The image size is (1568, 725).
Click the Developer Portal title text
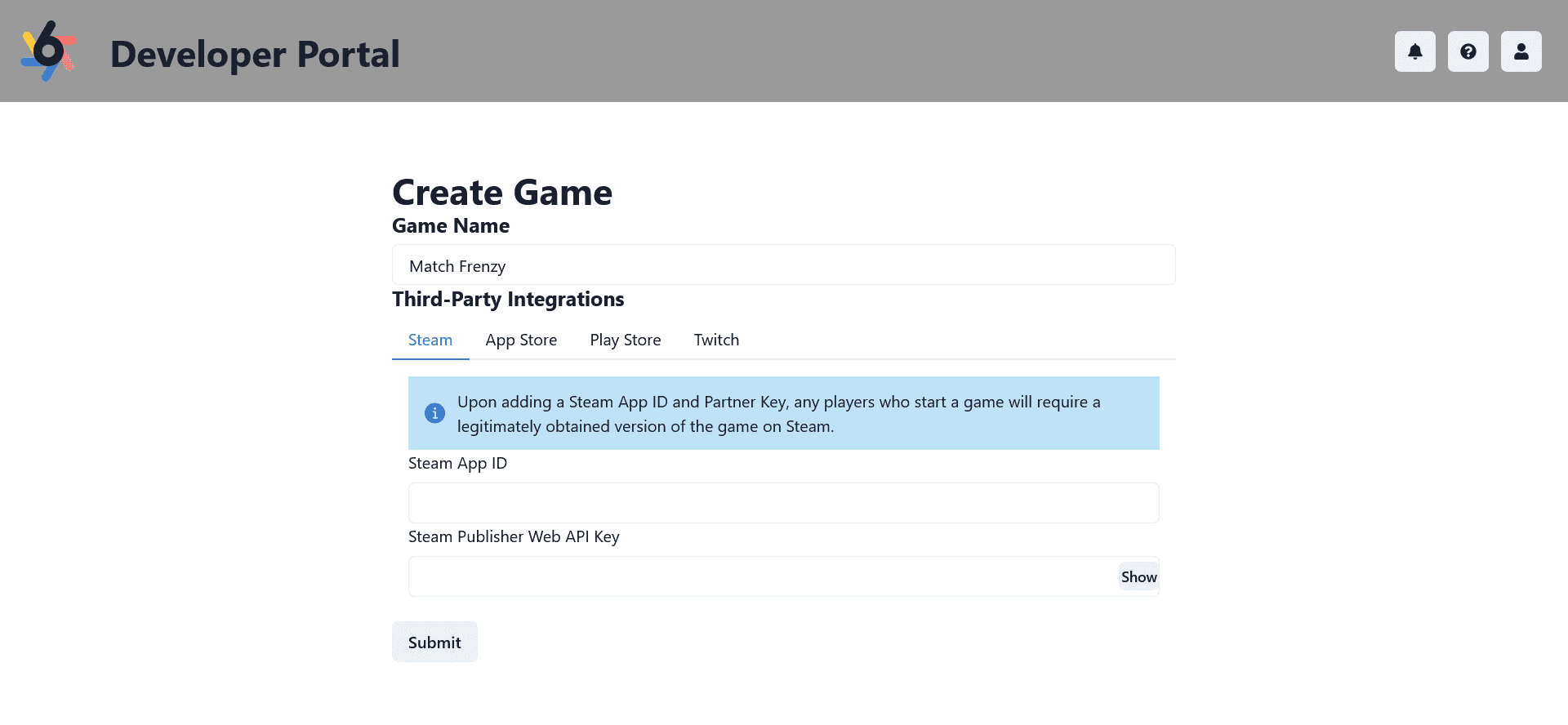coord(255,54)
